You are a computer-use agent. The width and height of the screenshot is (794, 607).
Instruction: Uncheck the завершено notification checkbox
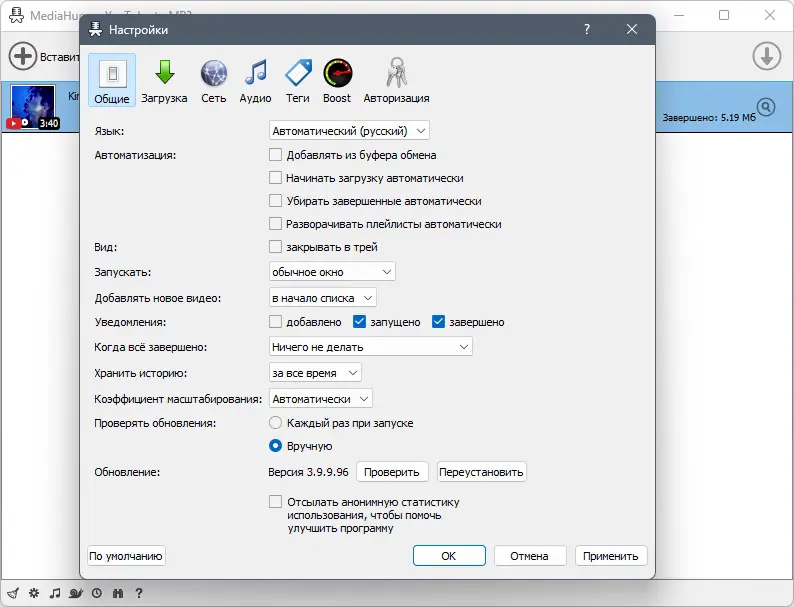point(439,322)
